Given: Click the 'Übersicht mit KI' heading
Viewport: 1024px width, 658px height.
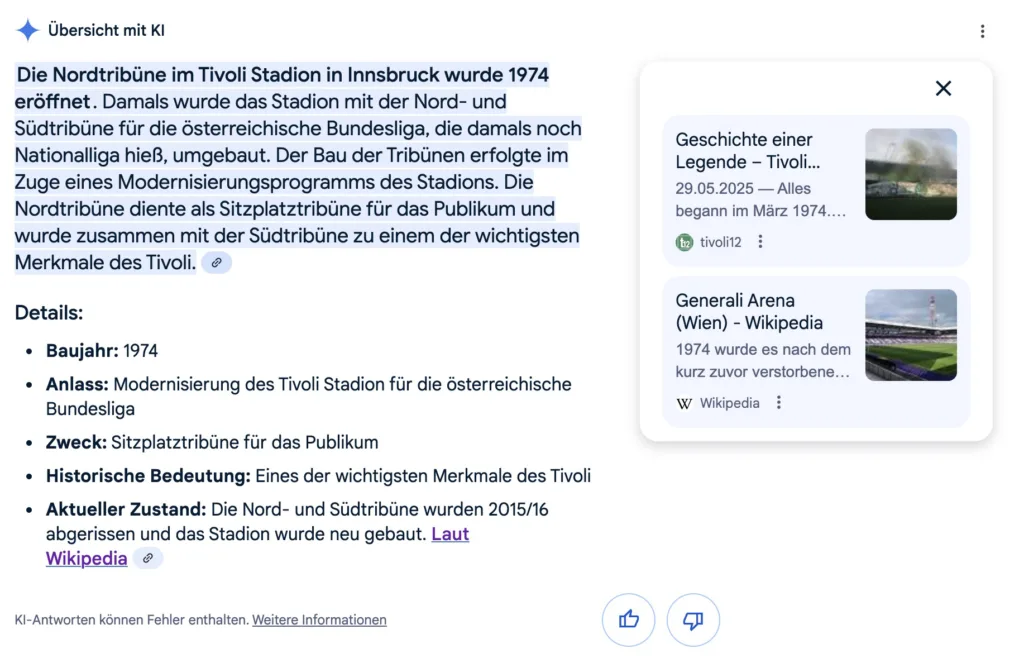Looking at the screenshot, I should click(106, 31).
